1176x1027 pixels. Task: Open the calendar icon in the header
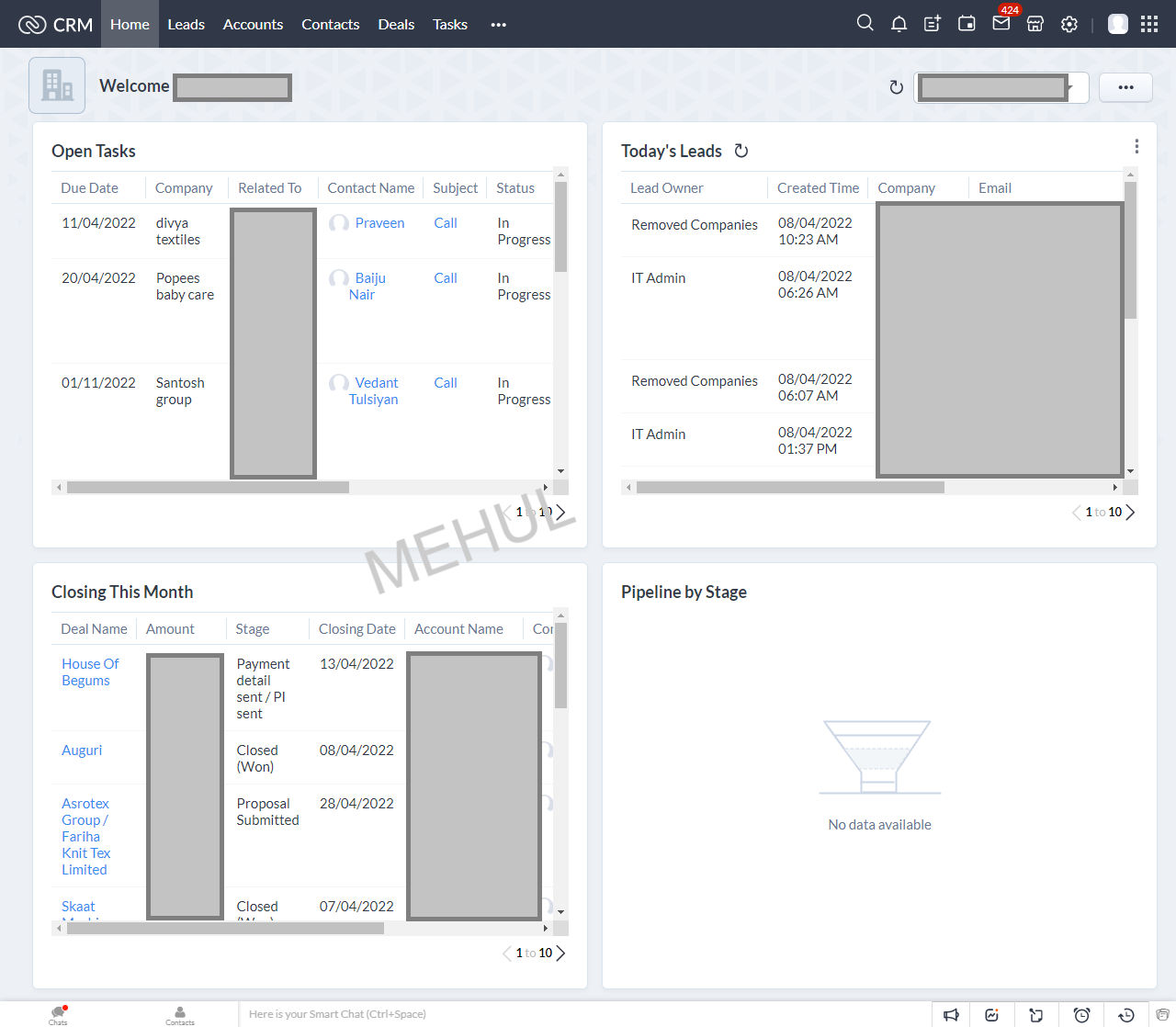tap(967, 23)
